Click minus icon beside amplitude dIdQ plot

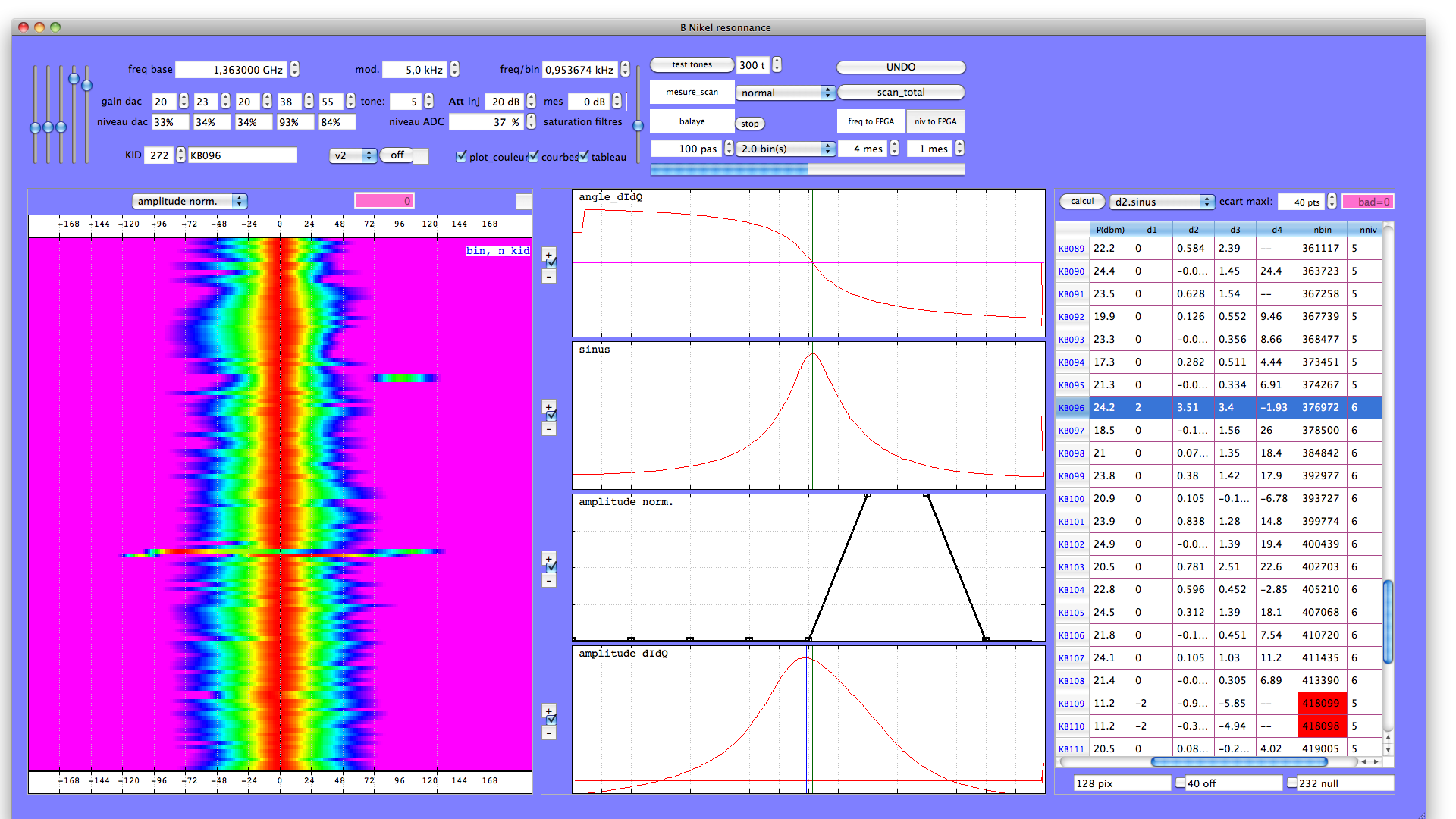pyautogui.click(x=548, y=734)
